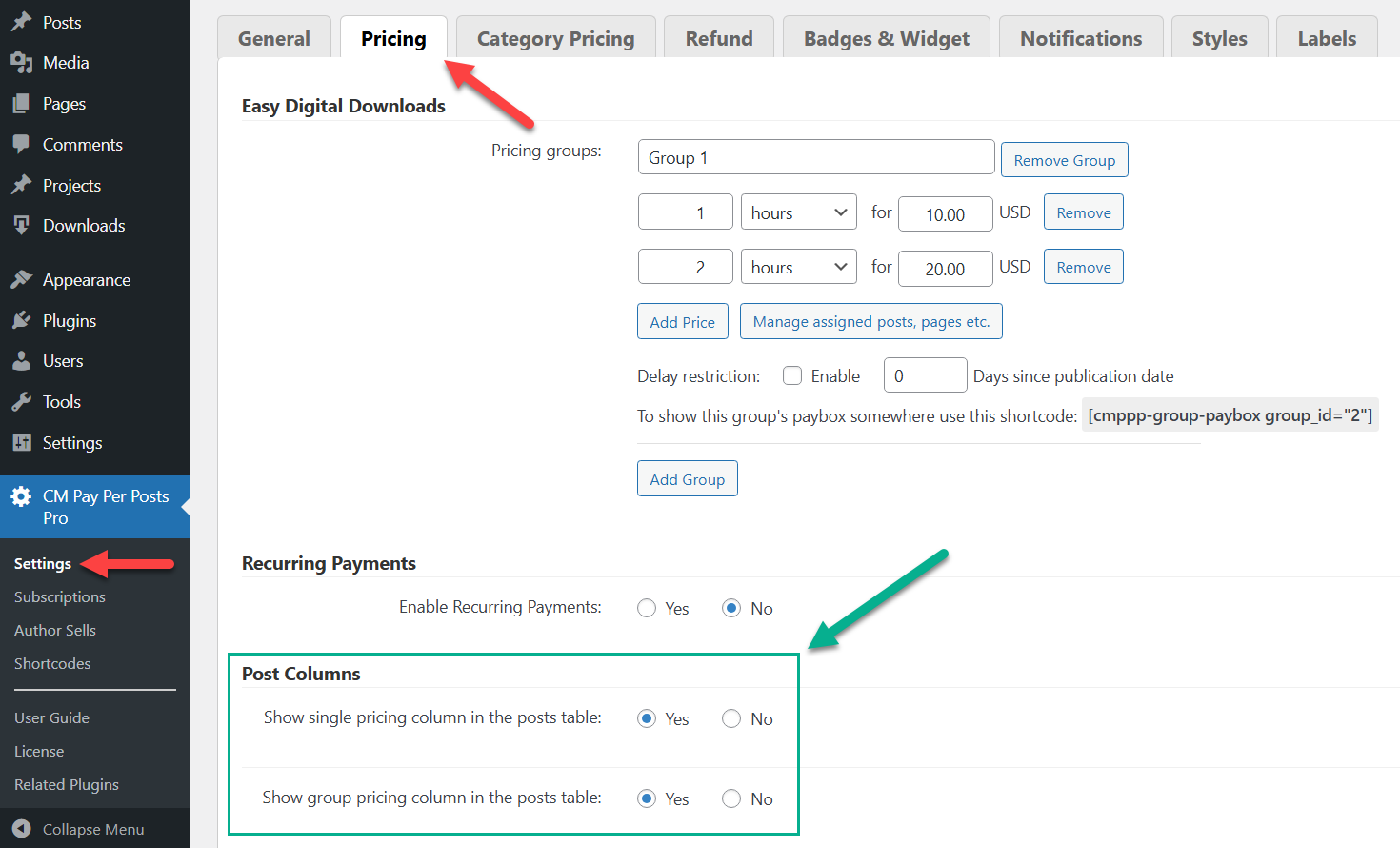The image size is (1400, 848).
Task: Switch to the Pricing tab
Action: pyautogui.click(x=393, y=38)
